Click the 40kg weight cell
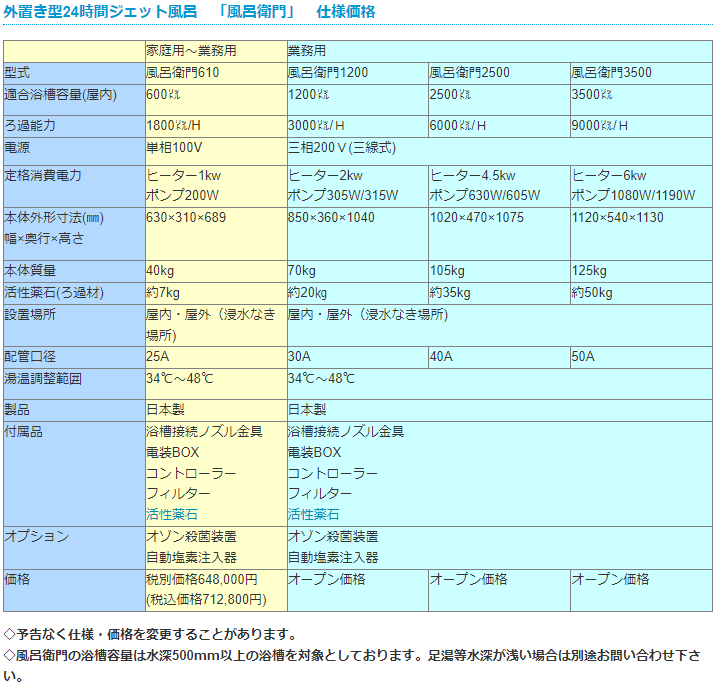Screen dimensions: 717x686 click(x=216, y=271)
